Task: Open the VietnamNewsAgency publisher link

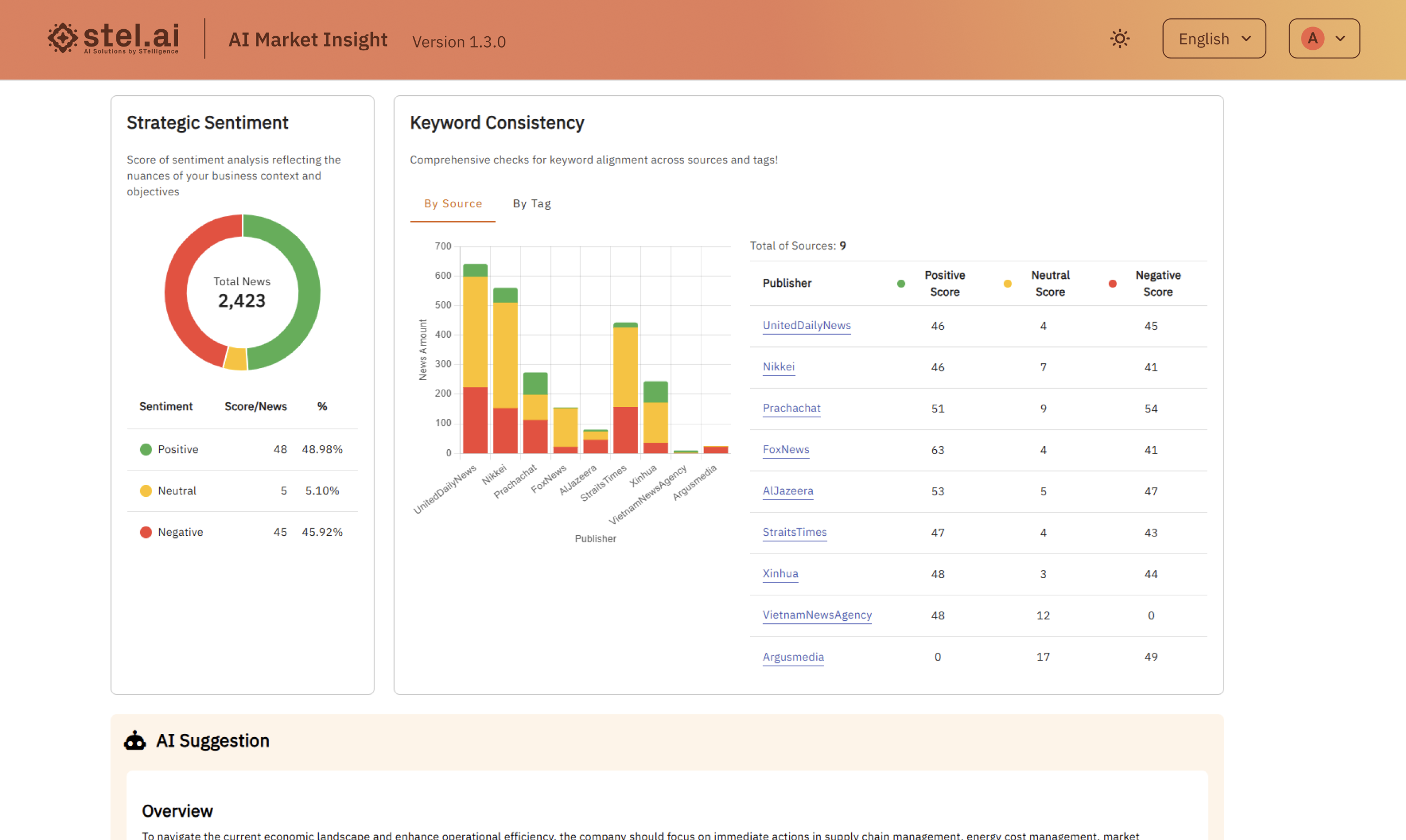Action: click(x=817, y=615)
